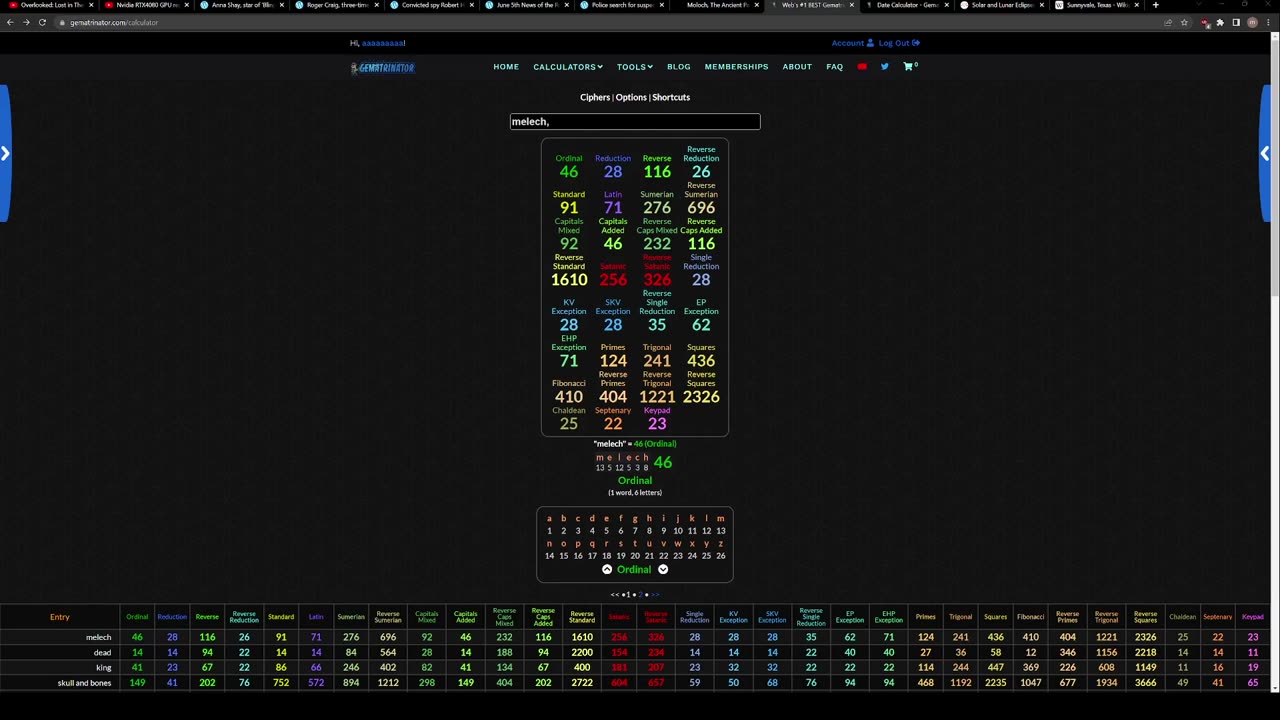Open the ABOUT page
The image size is (1280, 720).
click(797, 67)
